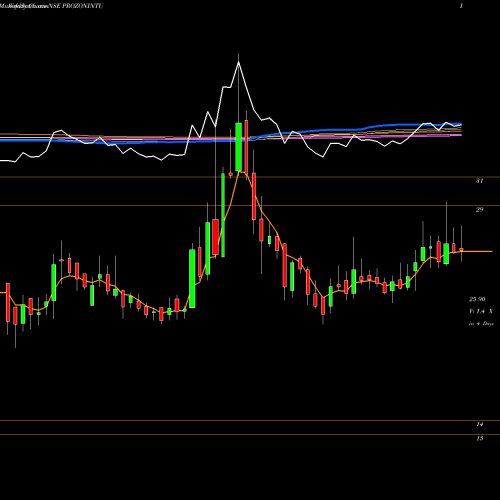Click the tall green candle at the chart peak
Viewport: 500px width, 500px height.
pos(238,147)
